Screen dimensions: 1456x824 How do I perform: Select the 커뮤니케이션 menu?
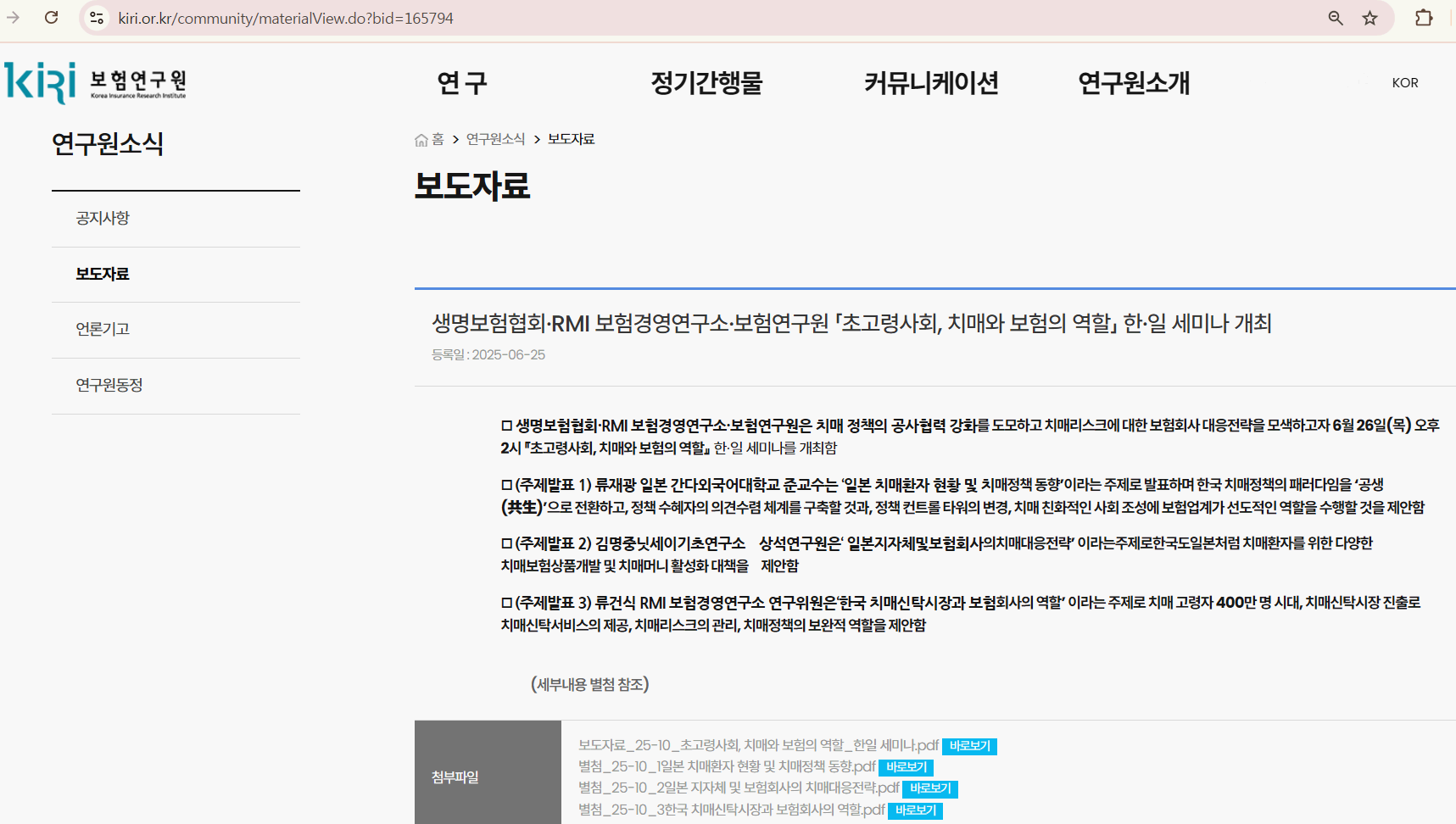point(932,82)
